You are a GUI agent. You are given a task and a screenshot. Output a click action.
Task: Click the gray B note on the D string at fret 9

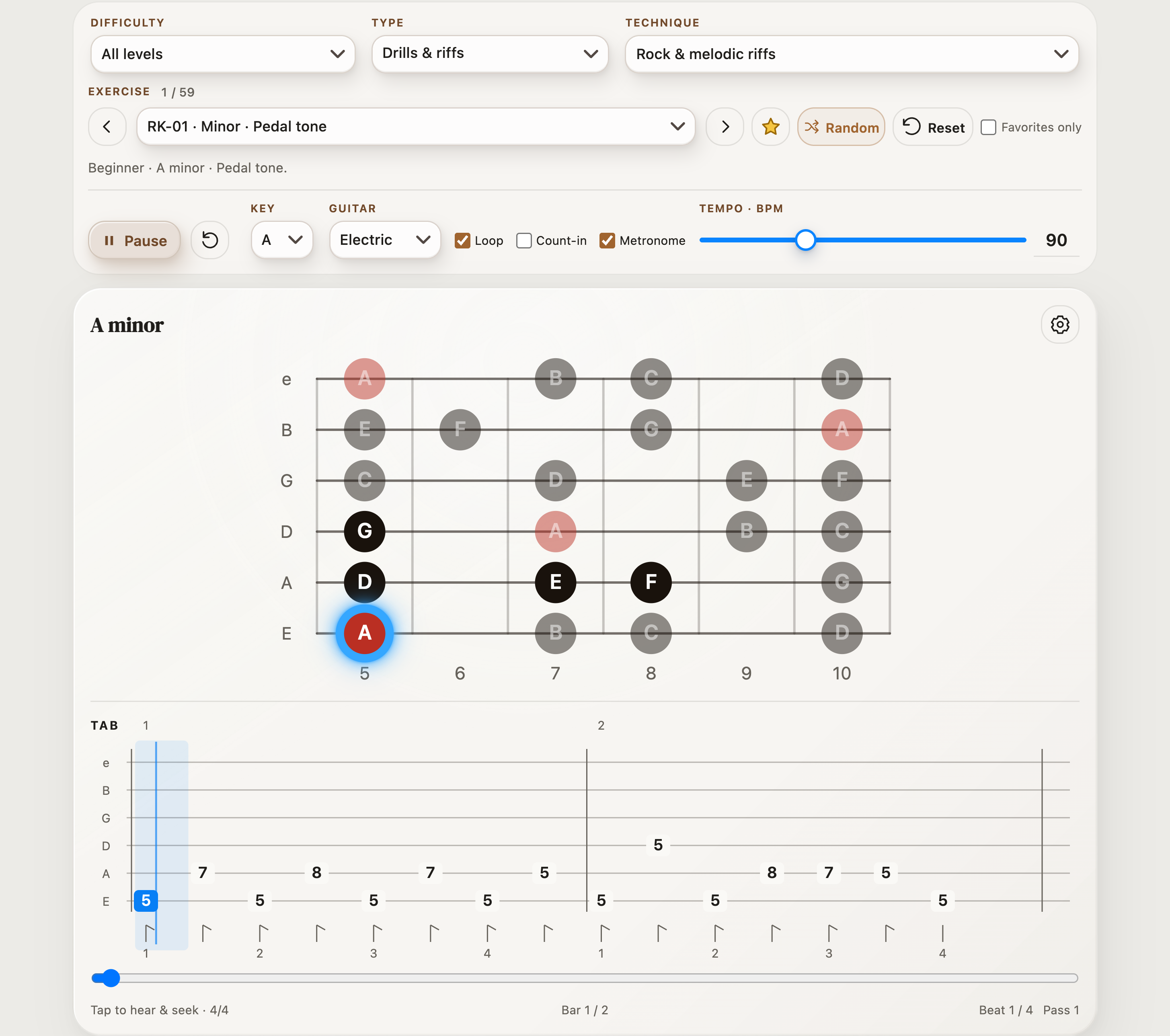(746, 531)
